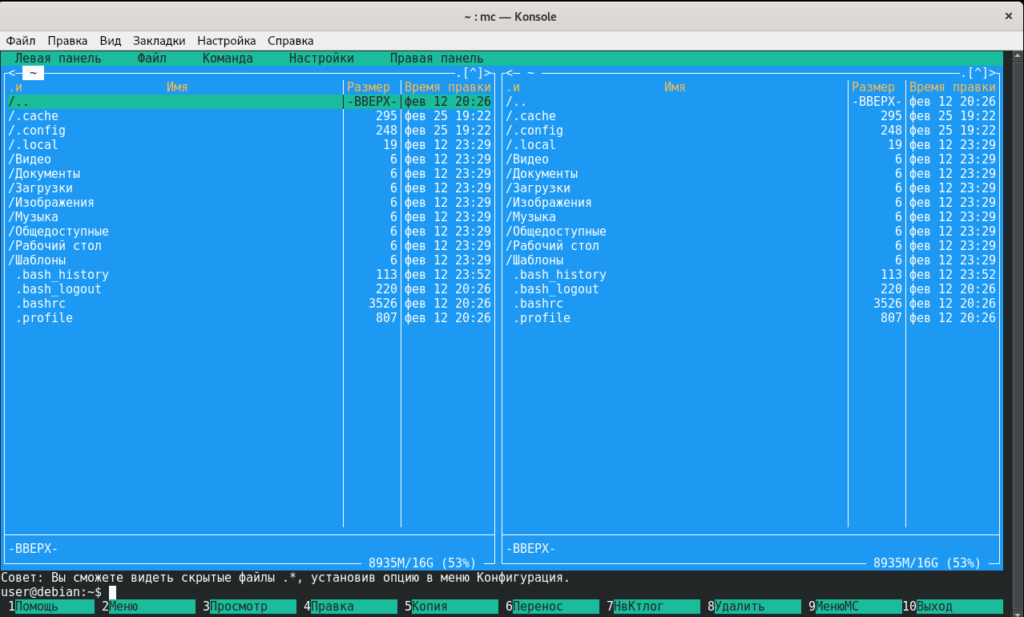Click the 1 Помощь function key

(51, 607)
